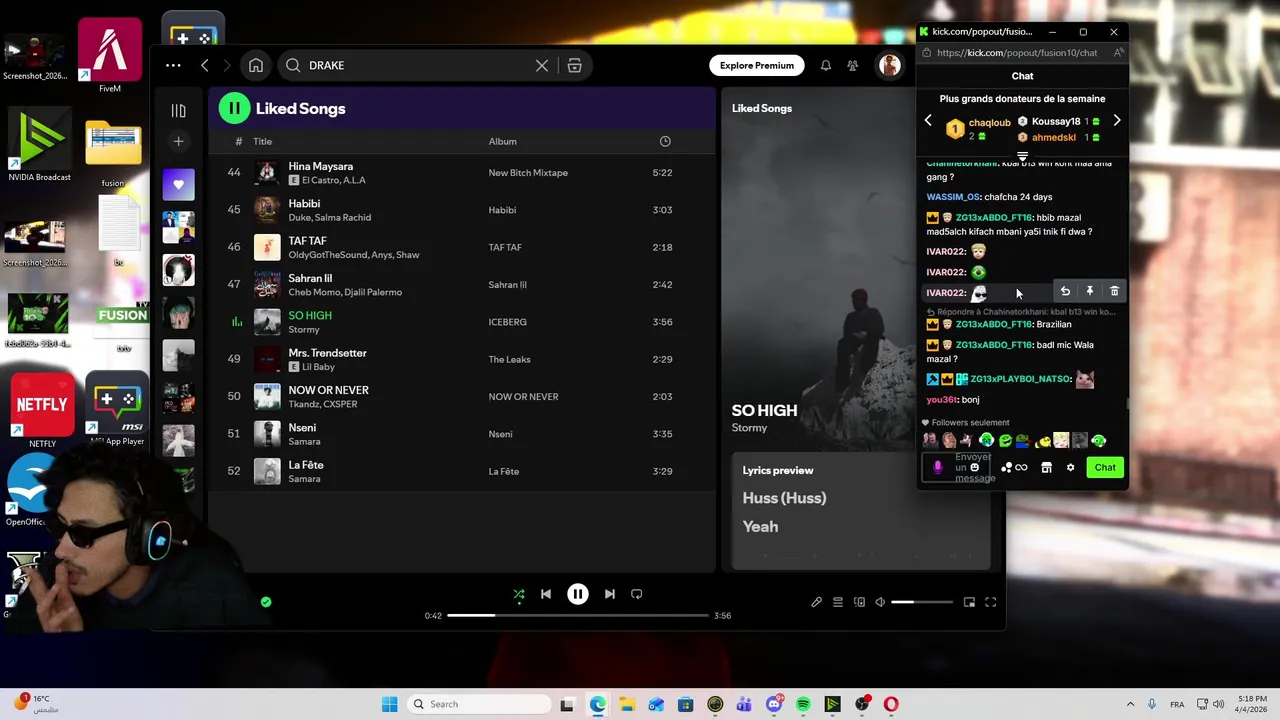
Task: Open The Leaks album link
Action: pyautogui.click(x=509, y=359)
